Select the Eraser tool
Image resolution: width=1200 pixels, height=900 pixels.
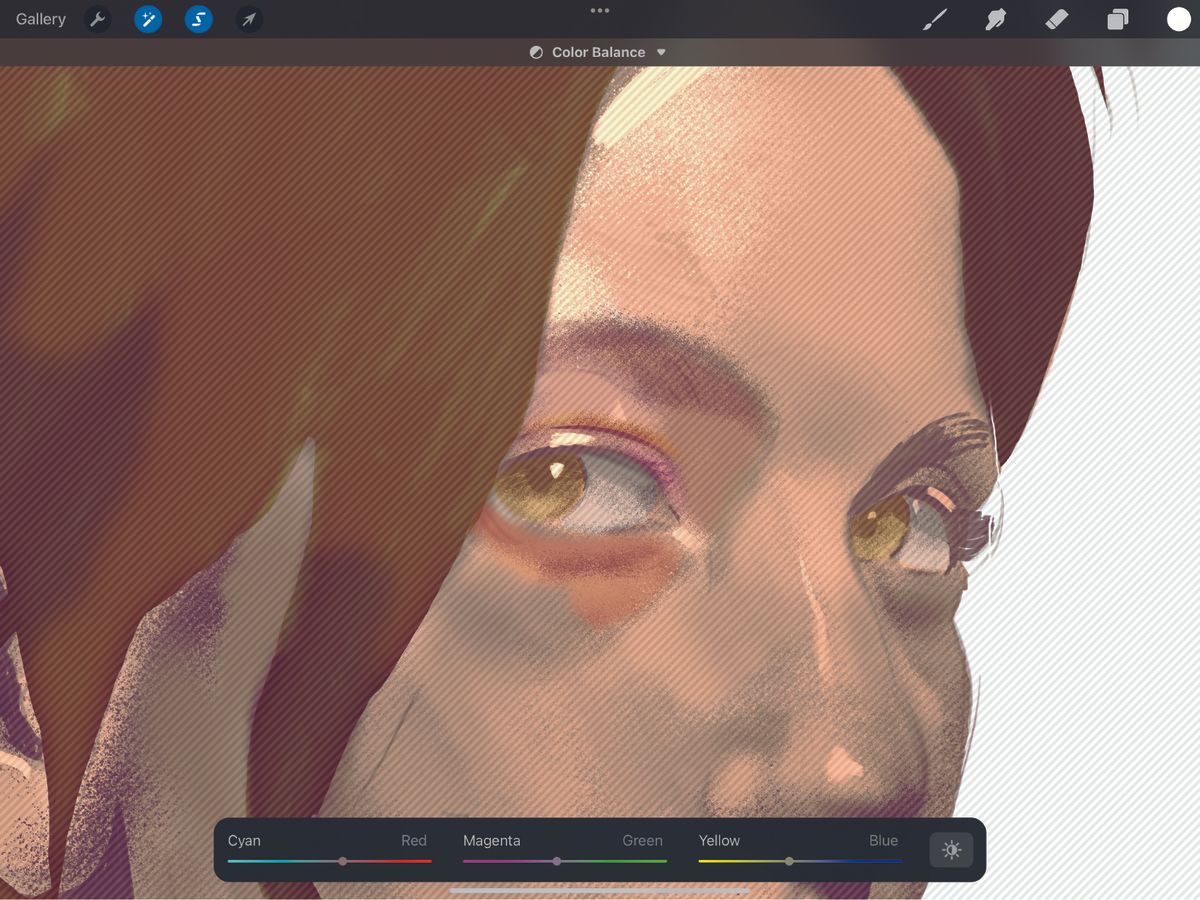click(1056, 19)
